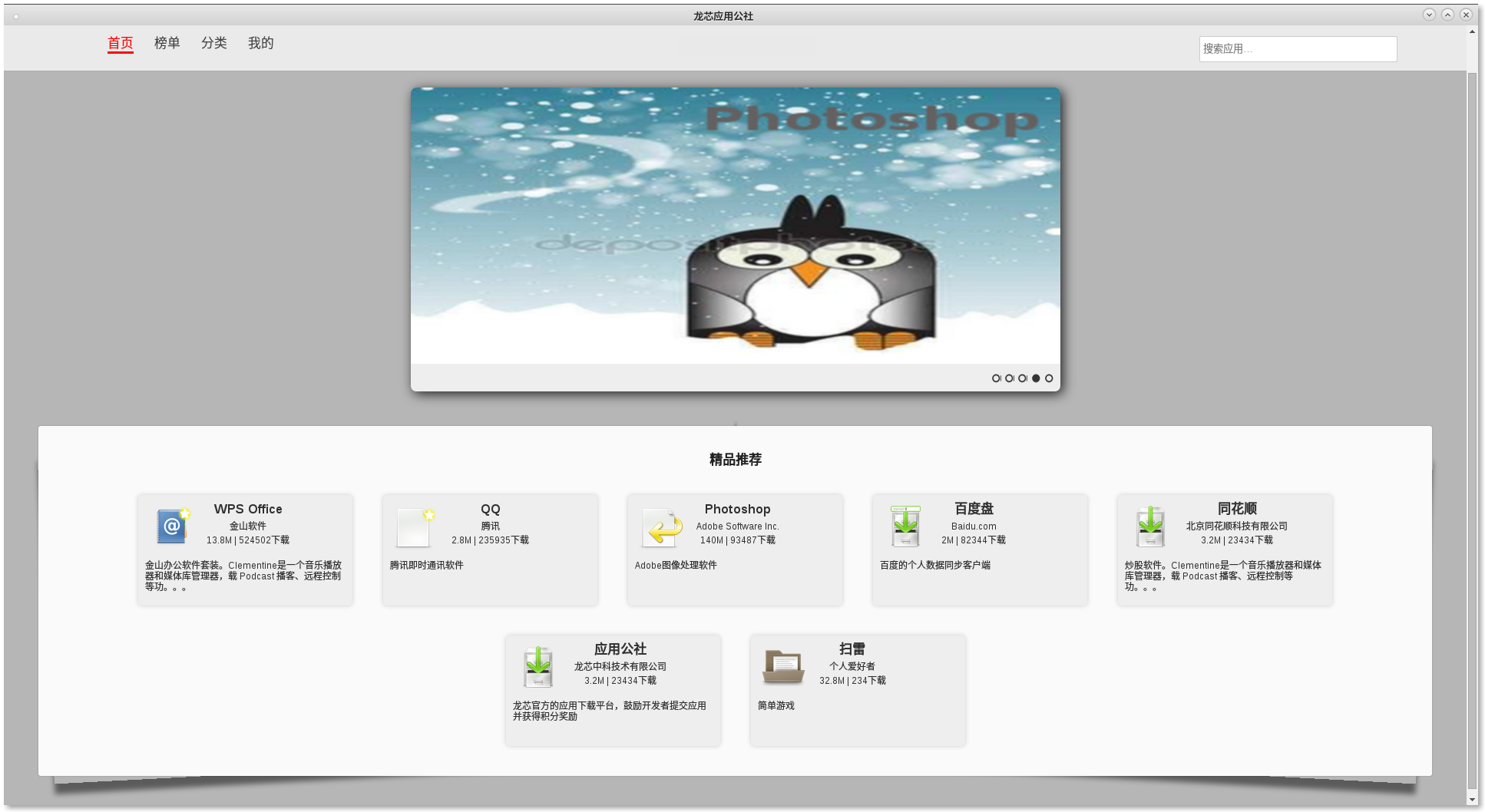The height and width of the screenshot is (812, 1485).
Task: Click the QQ blank document icon
Action: click(415, 526)
